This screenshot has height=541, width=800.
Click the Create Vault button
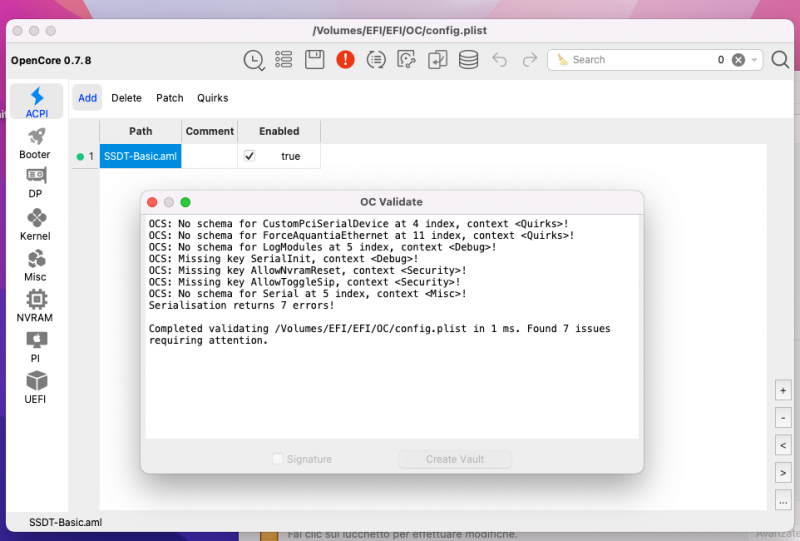coord(455,459)
